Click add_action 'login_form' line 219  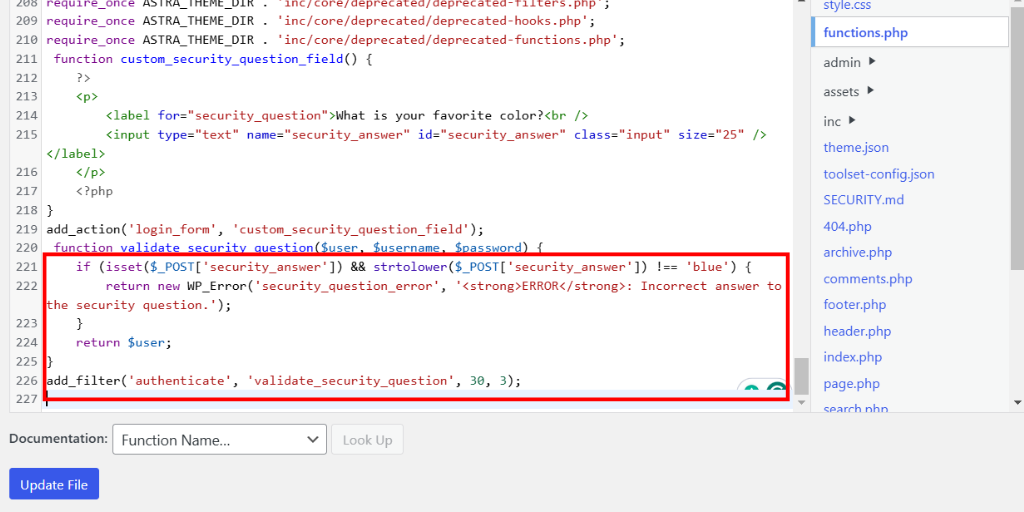(264, 229)
